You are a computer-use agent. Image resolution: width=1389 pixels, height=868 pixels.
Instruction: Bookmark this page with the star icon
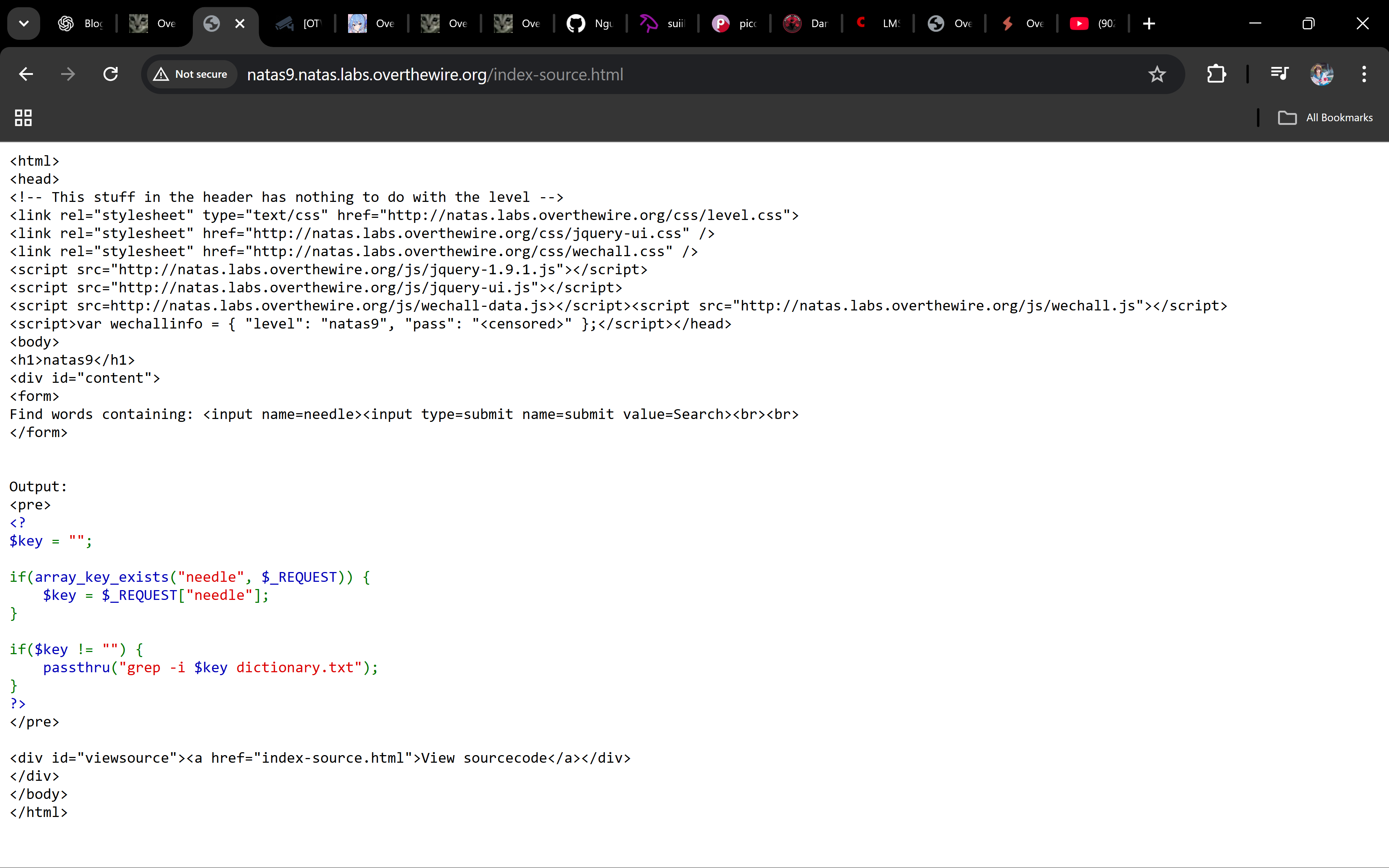click(1157, 74)
